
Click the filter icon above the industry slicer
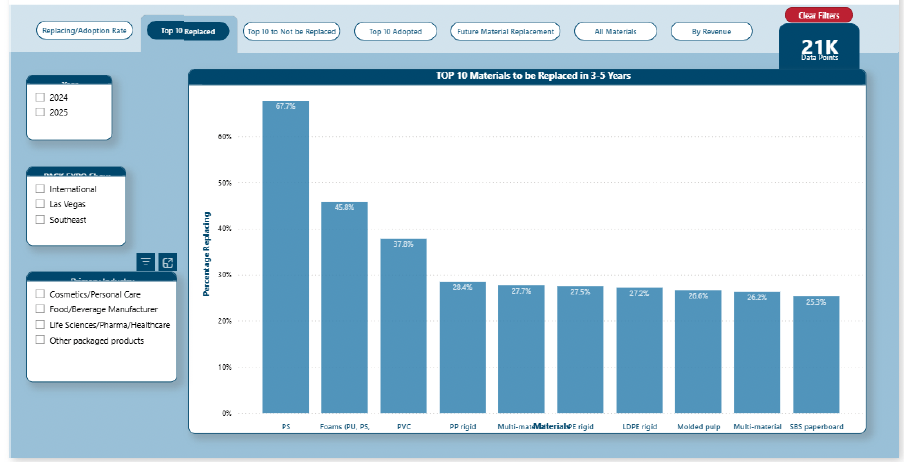(146, 262)
